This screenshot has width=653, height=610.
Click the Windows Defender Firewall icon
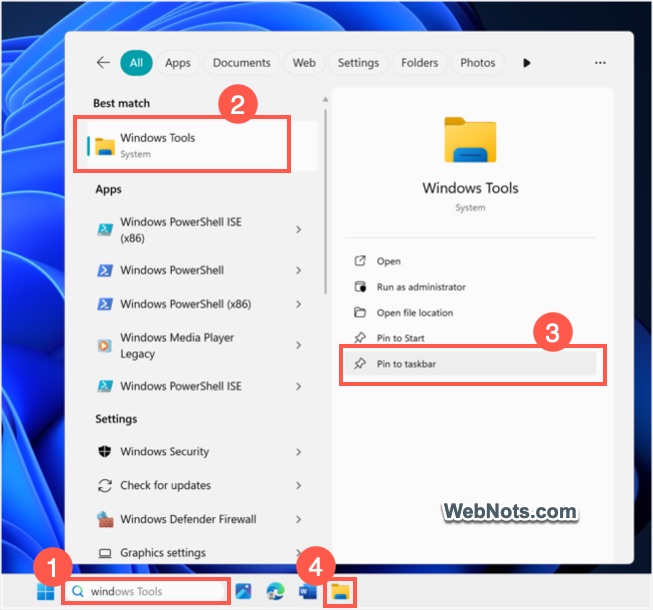pyautogui.click(x=105, y=519)
